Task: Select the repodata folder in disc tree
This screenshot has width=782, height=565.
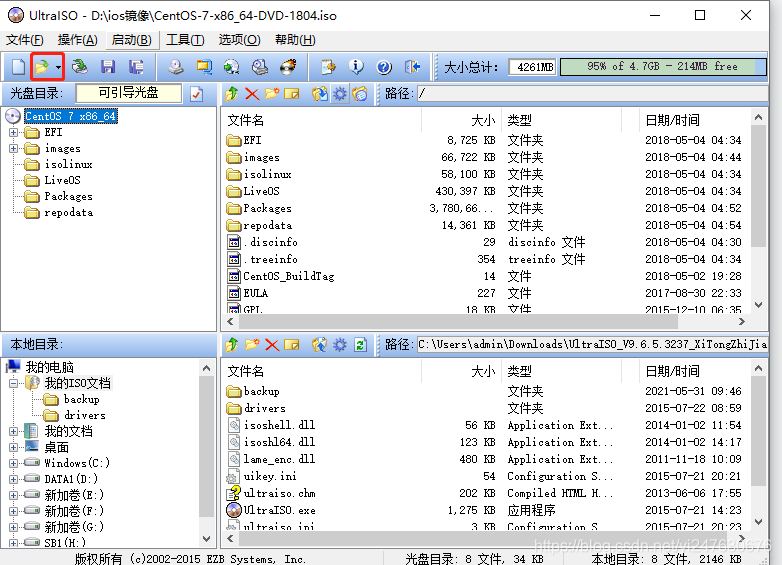Action: [x=68, y=212]
